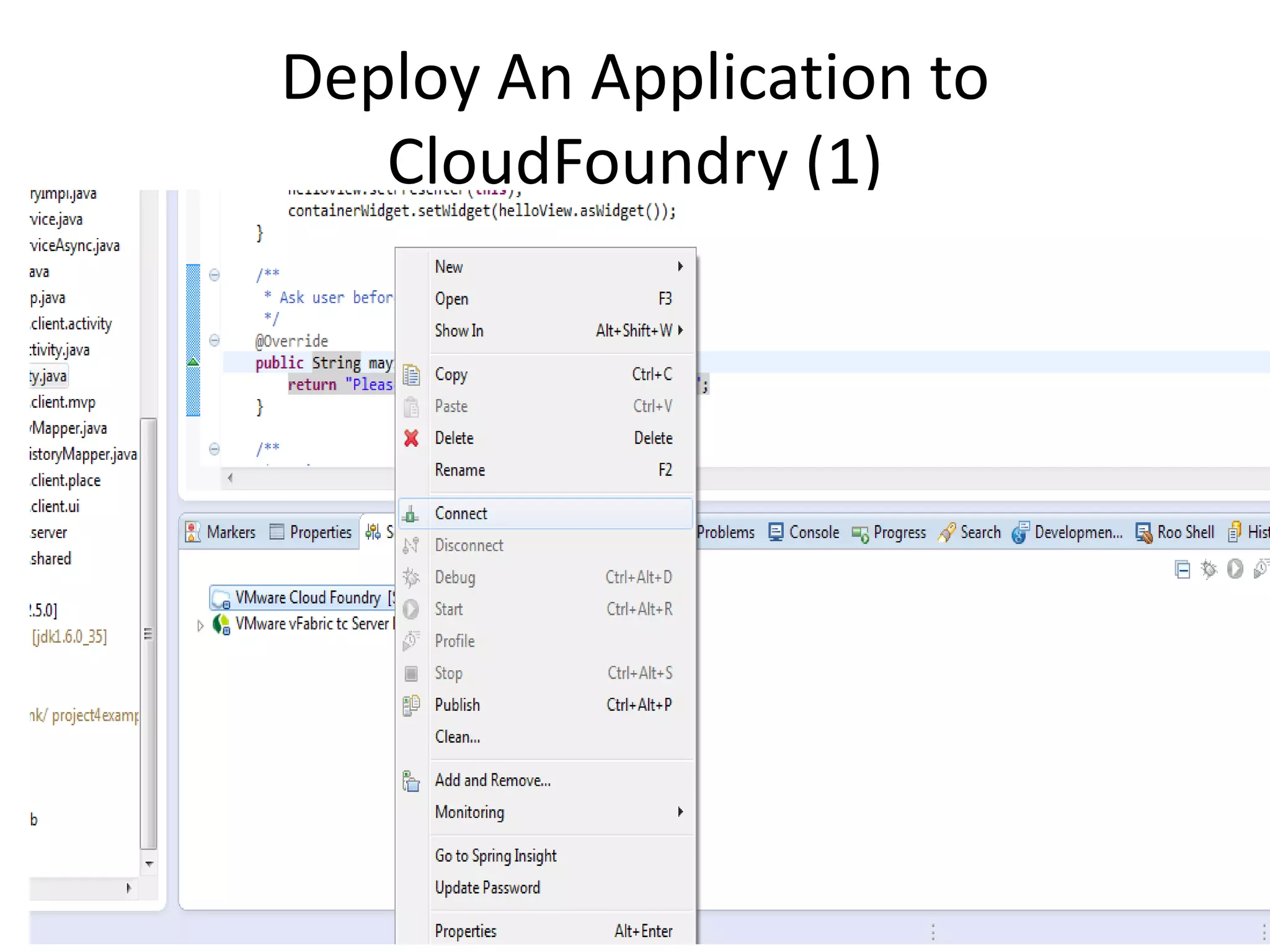Click the containerWidget.setWidget code line
This screenshot has width=1270, height=952.
[x=482, y=211]
